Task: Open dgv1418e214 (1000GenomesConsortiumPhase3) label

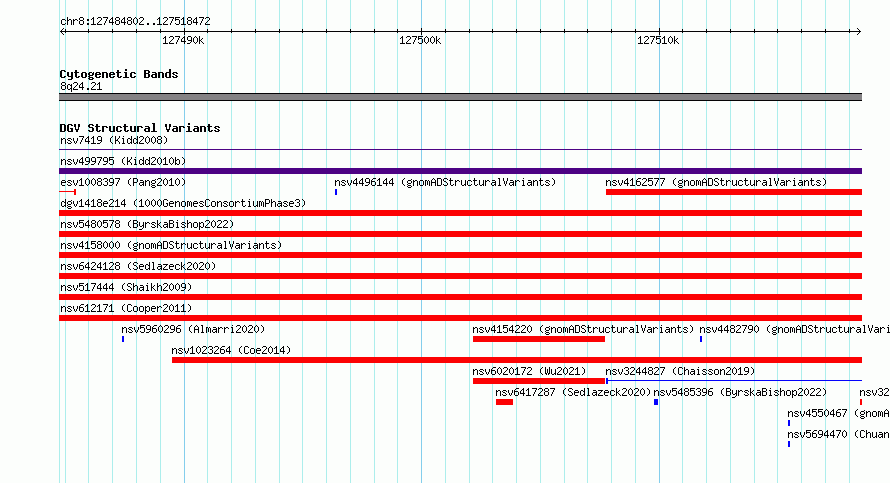Action: [x=183, y=203]
